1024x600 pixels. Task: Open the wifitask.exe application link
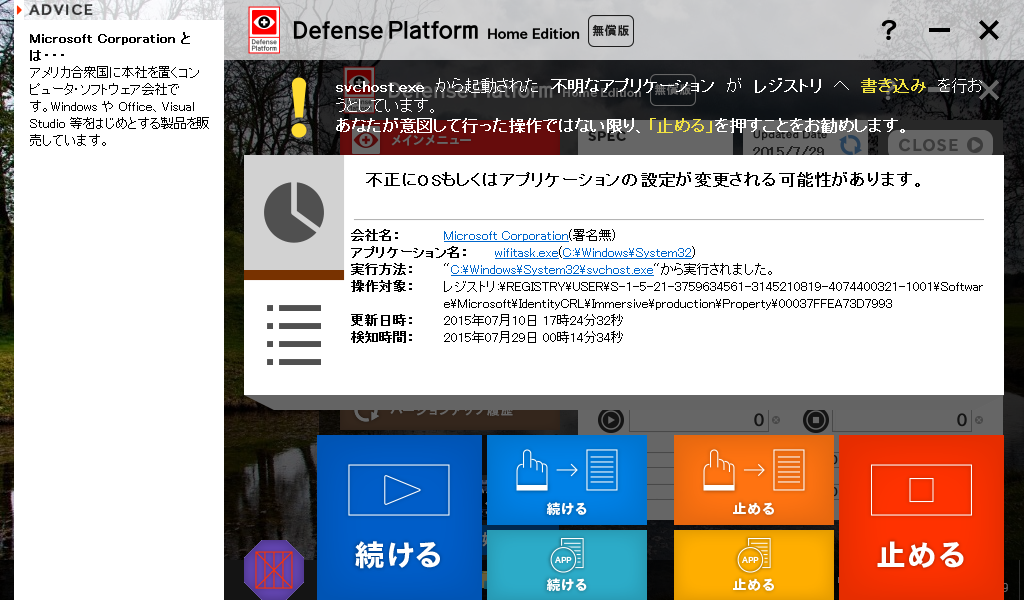point(526,253)
